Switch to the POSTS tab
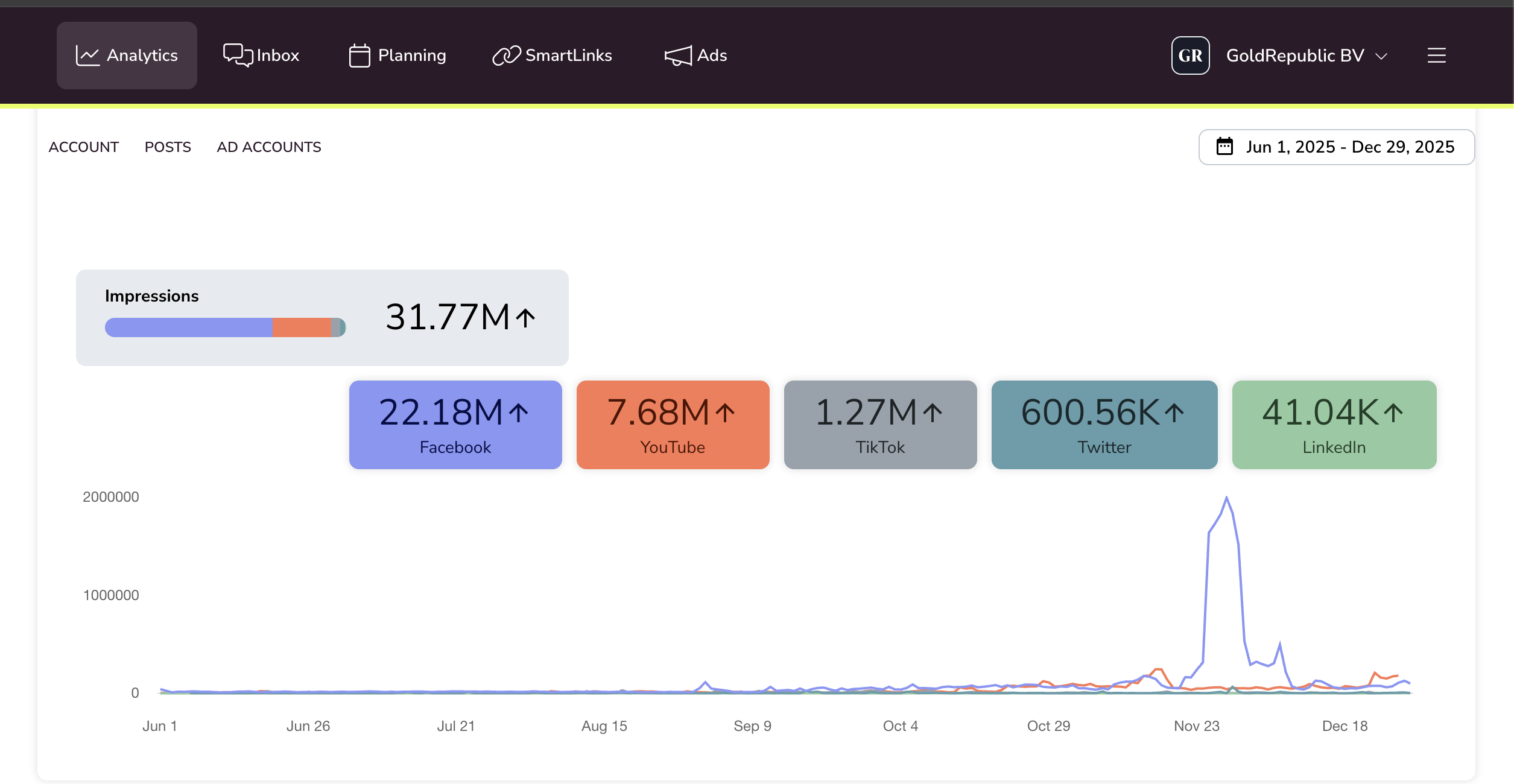Screen dimensions: 1514x784 click(x=168, y=147)
